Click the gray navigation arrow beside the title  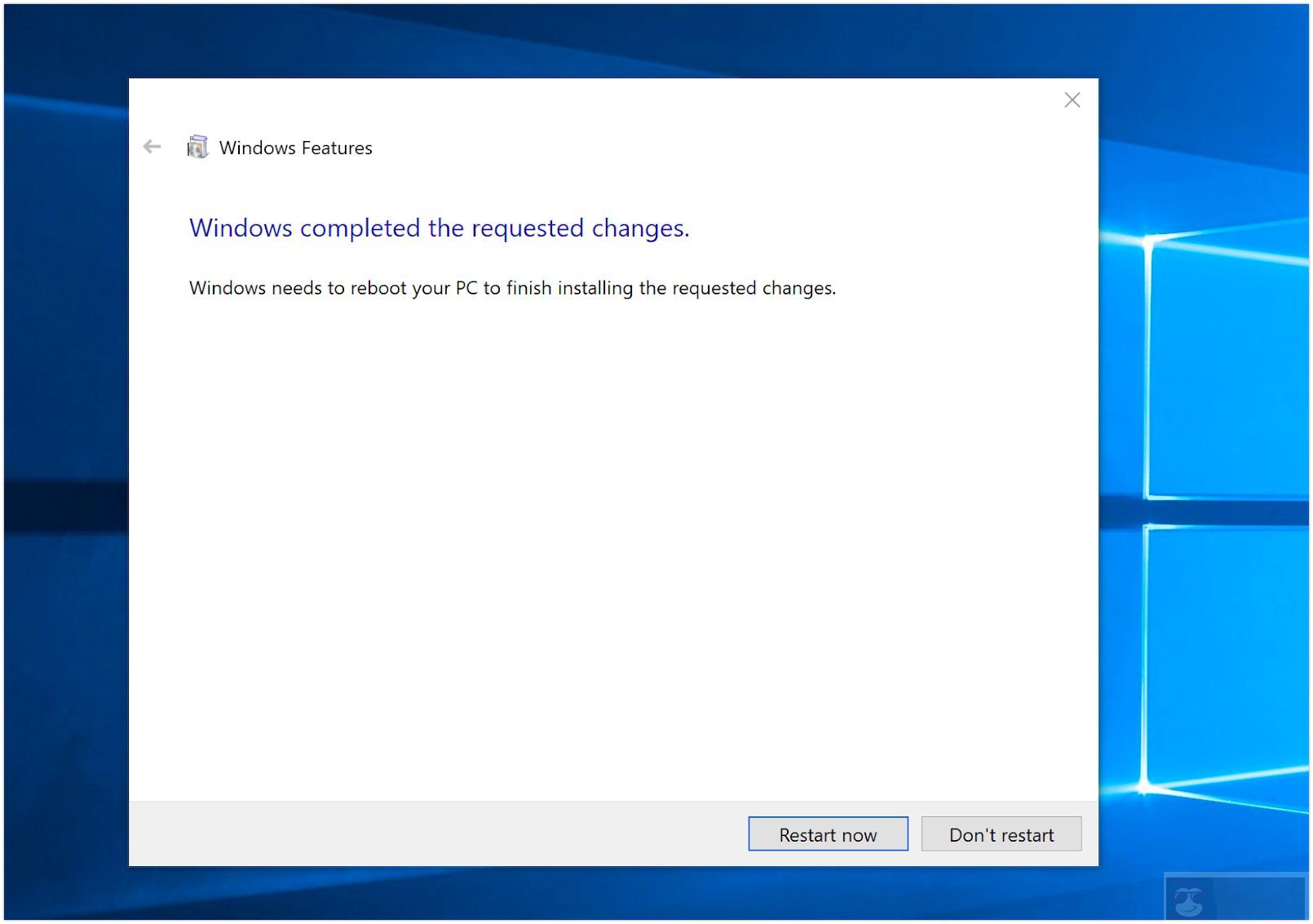152,147
